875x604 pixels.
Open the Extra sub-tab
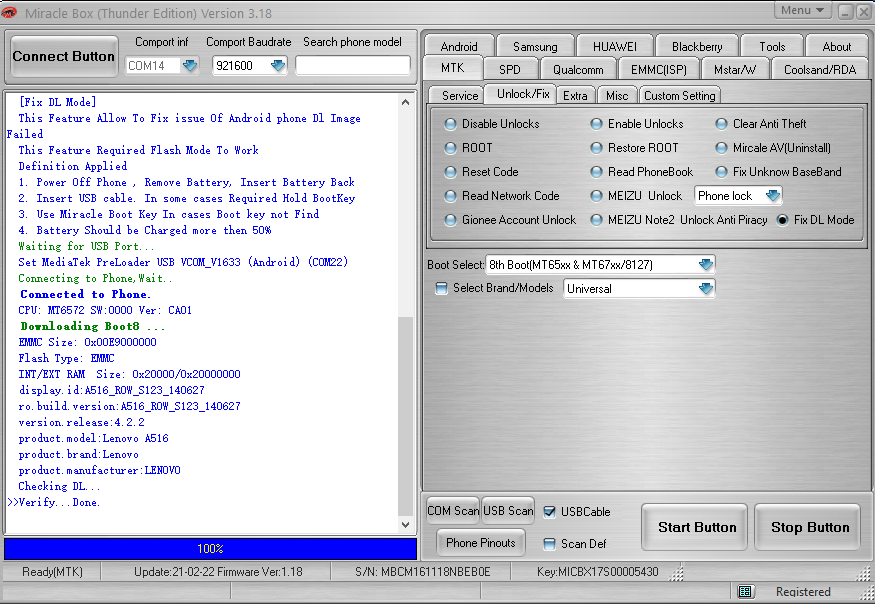(x=575, y=95)
